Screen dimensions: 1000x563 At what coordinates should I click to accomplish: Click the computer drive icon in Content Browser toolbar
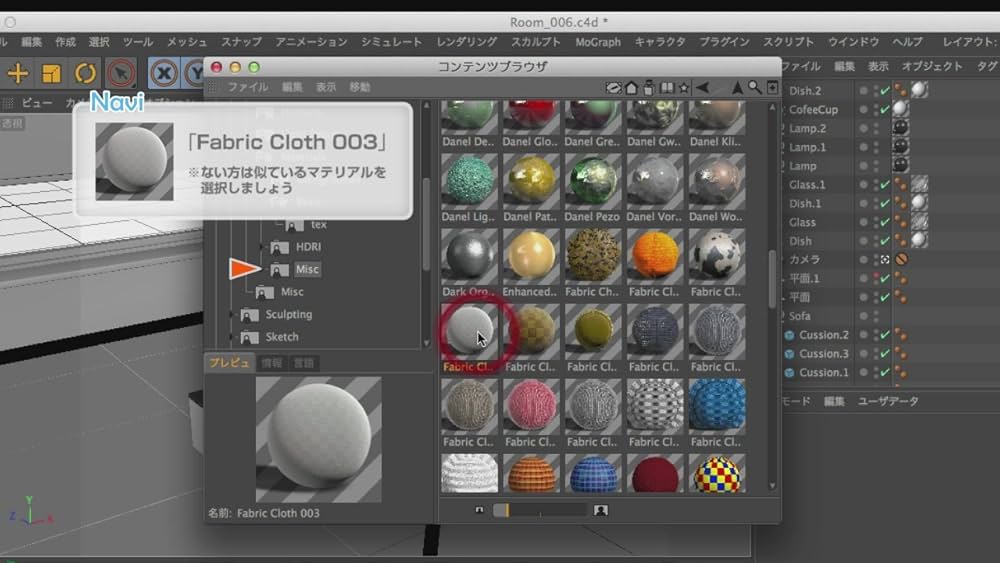tap(614, 88)
